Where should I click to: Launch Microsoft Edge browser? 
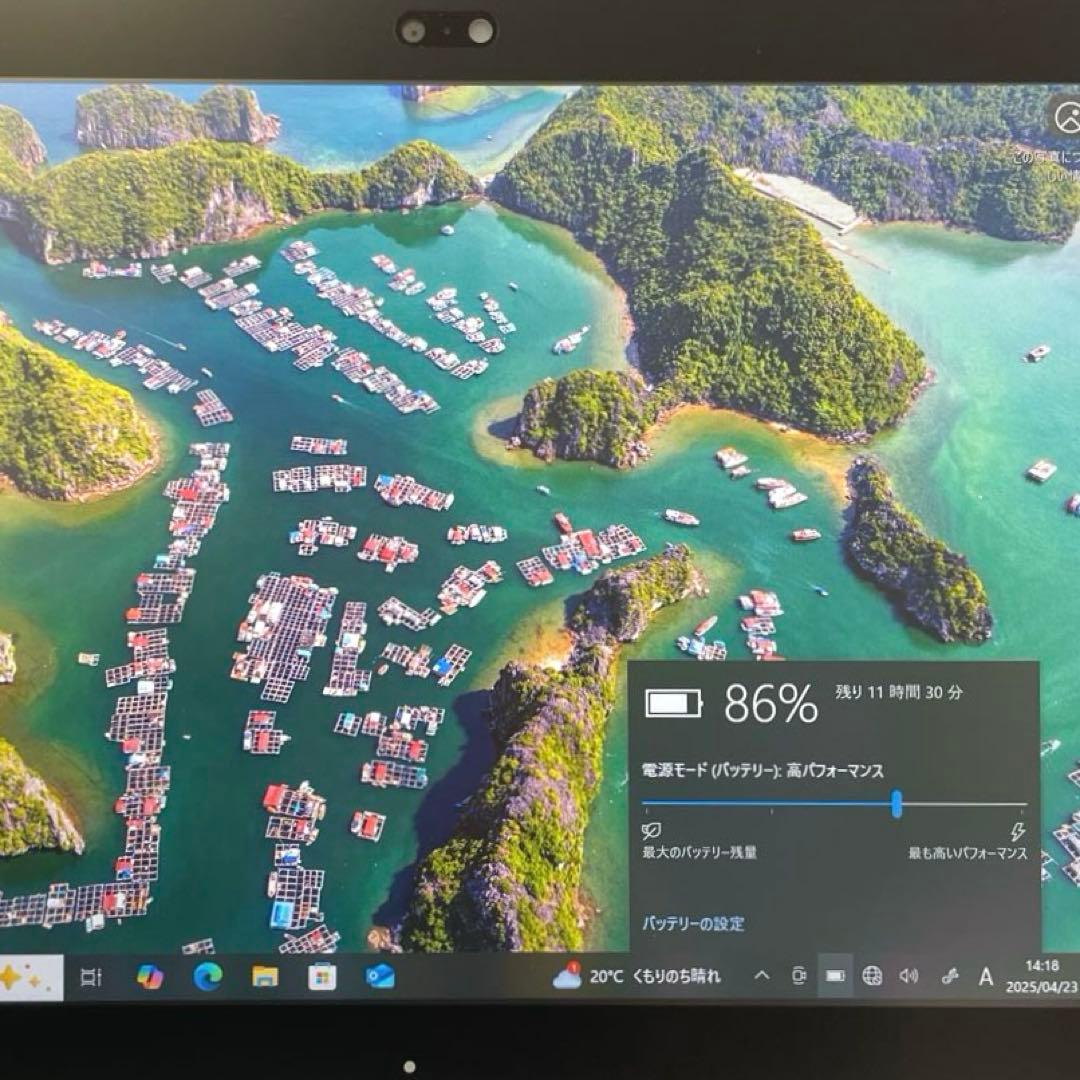pyautogui.click(x=208, y=977)
